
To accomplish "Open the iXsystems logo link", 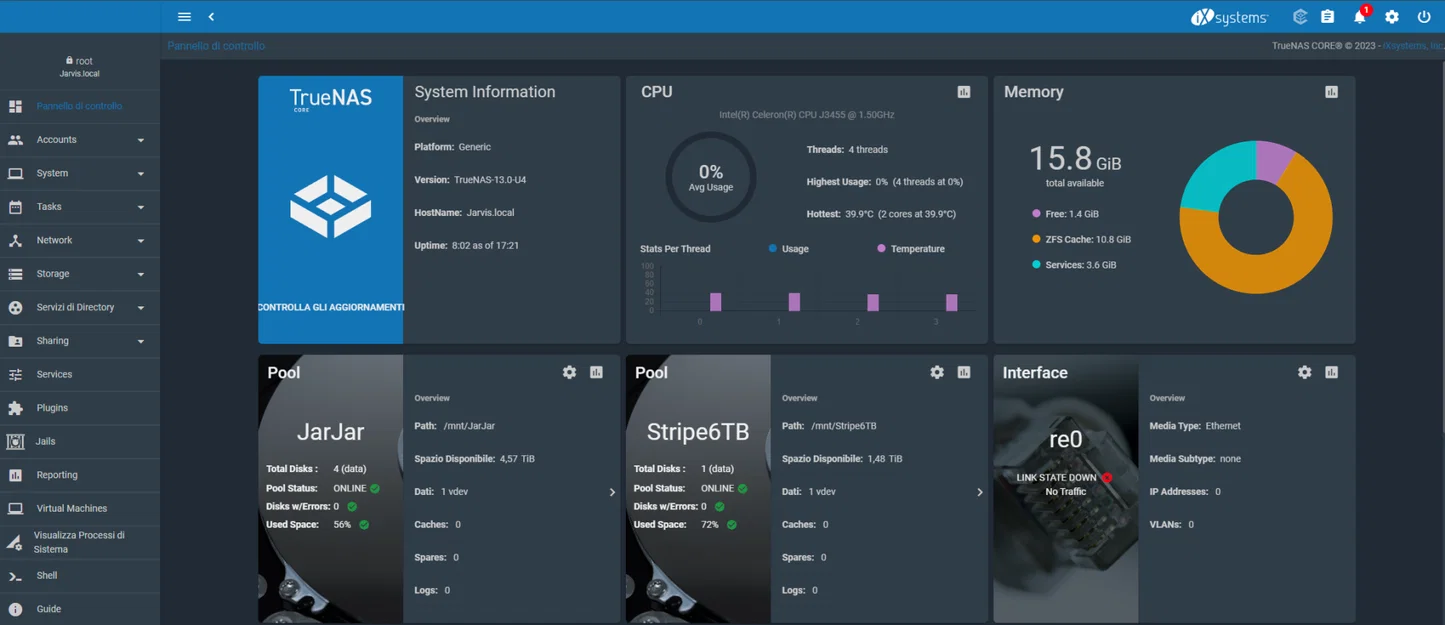I will 1229,17.
